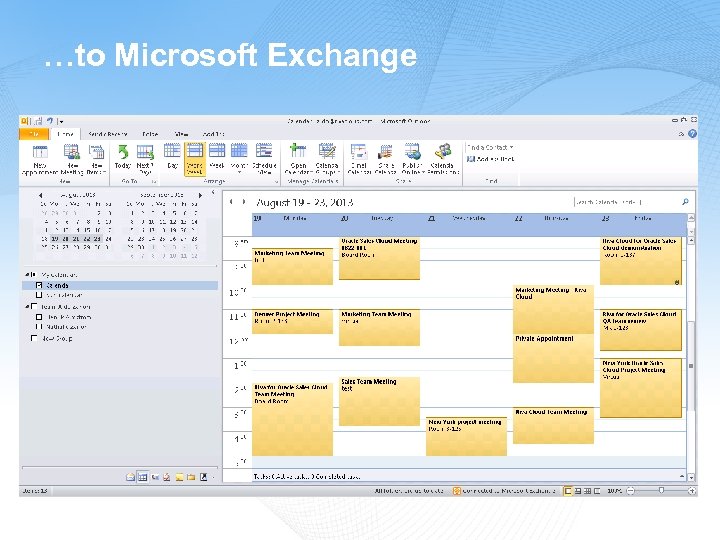Collapse the Team calendars group

pos(27,306)
